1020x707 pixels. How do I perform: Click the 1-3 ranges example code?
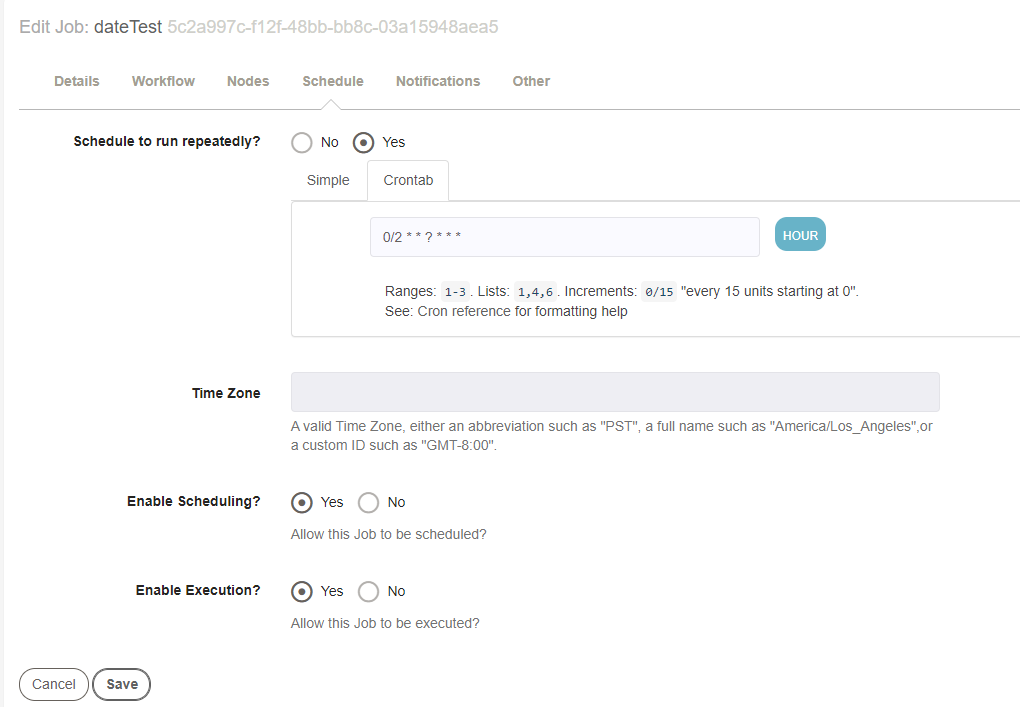455,292
